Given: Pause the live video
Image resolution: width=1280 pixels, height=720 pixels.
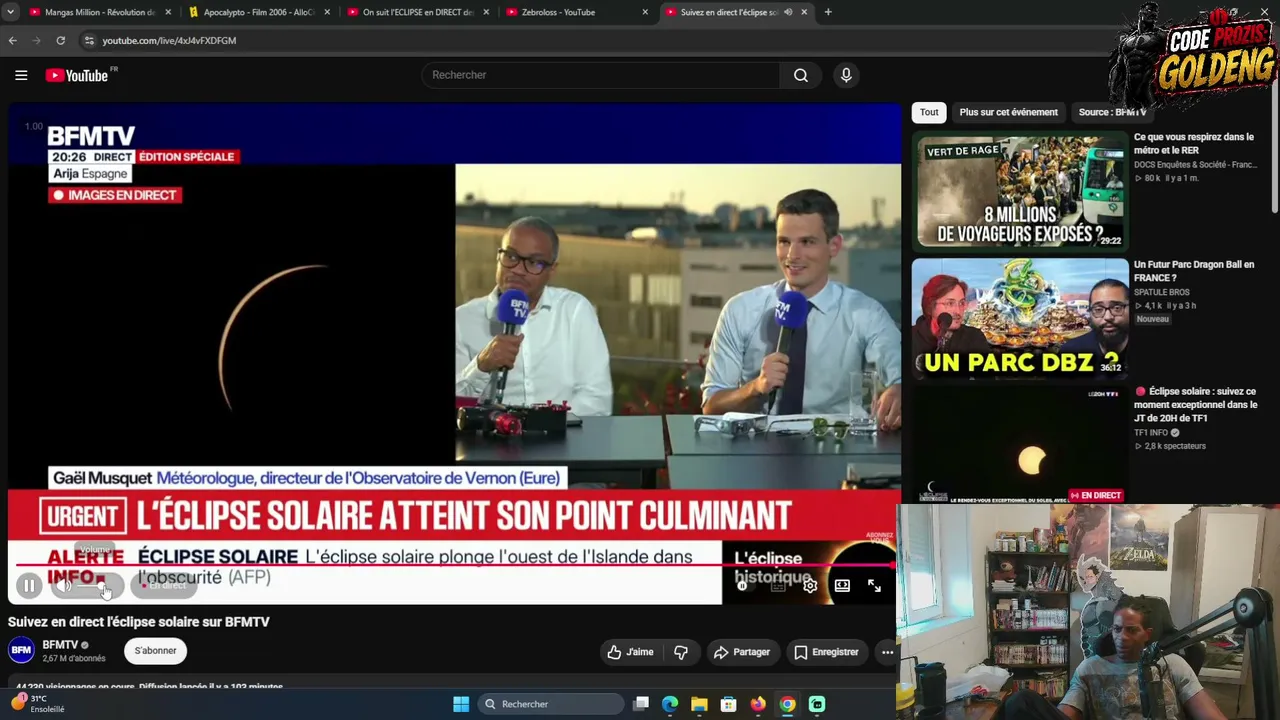Looking at the screenshot, I should [29, 586].
